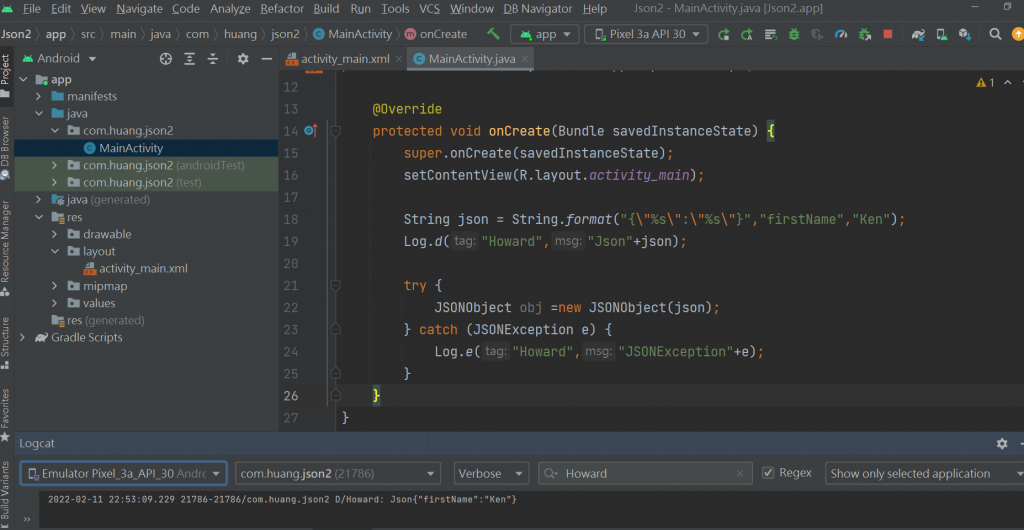
Task: Expand the Gradle Scripts node
Action: [x=23, y=337]
